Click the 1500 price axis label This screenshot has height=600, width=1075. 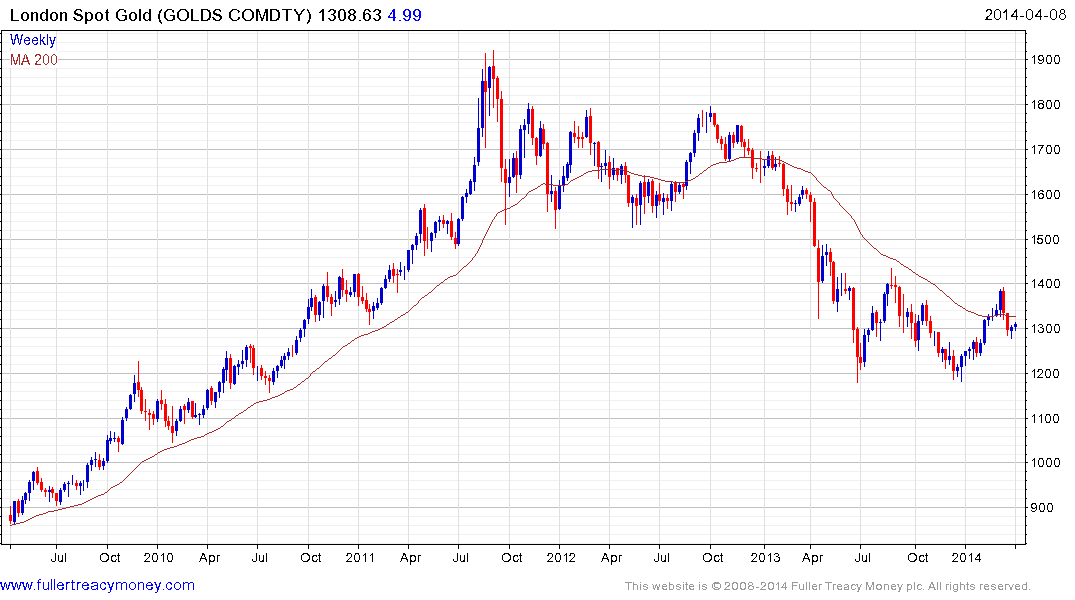1046,239
